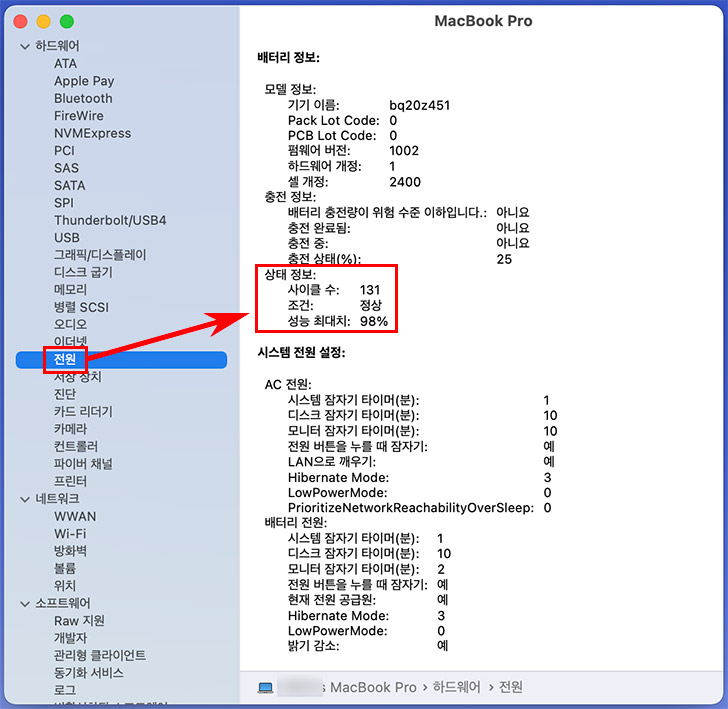Open the 카메라 hardware item
This screenshot has height=709, width=728.
point(70,429)
